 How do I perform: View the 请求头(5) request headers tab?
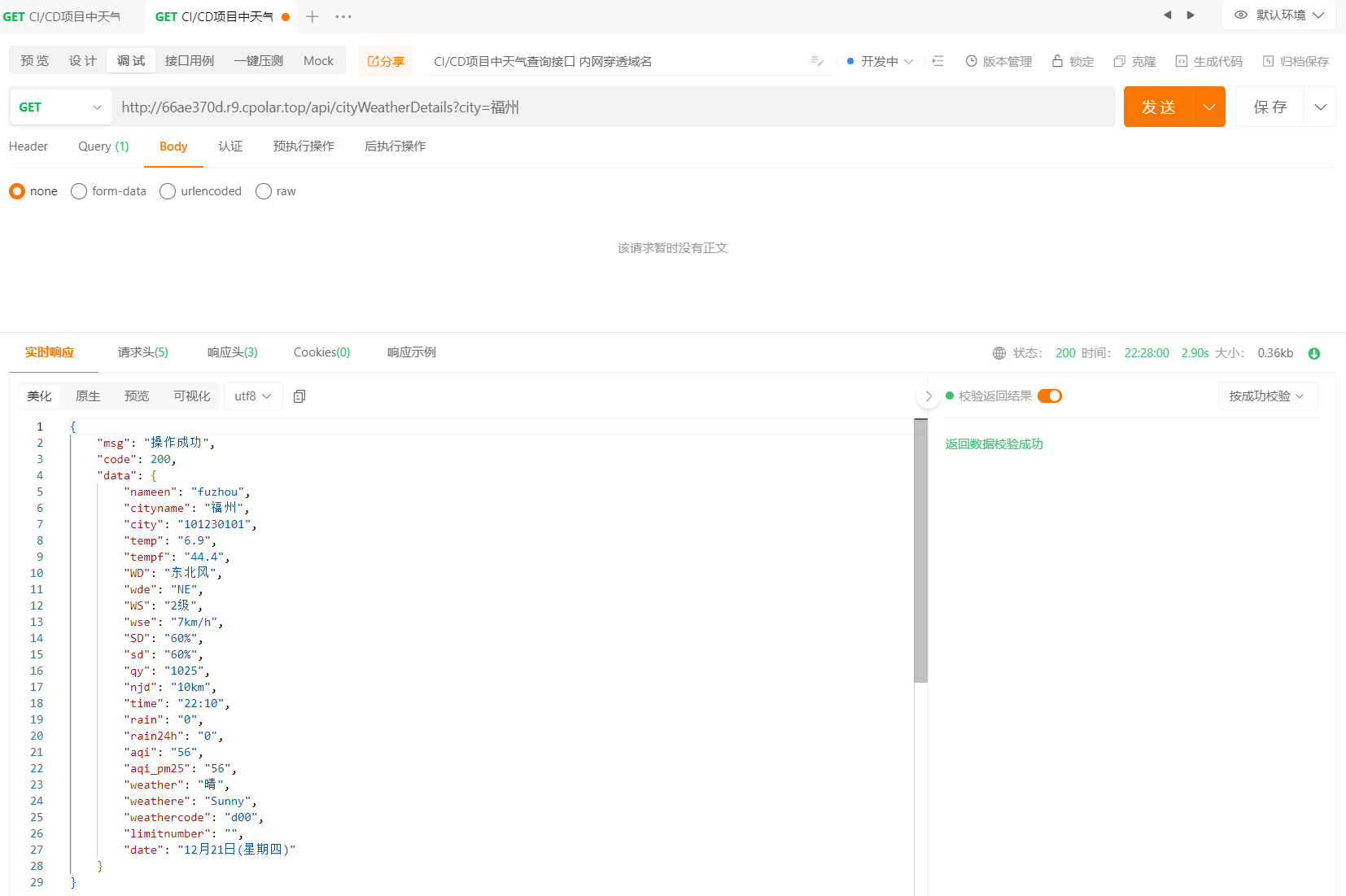(x=143, y=352)
